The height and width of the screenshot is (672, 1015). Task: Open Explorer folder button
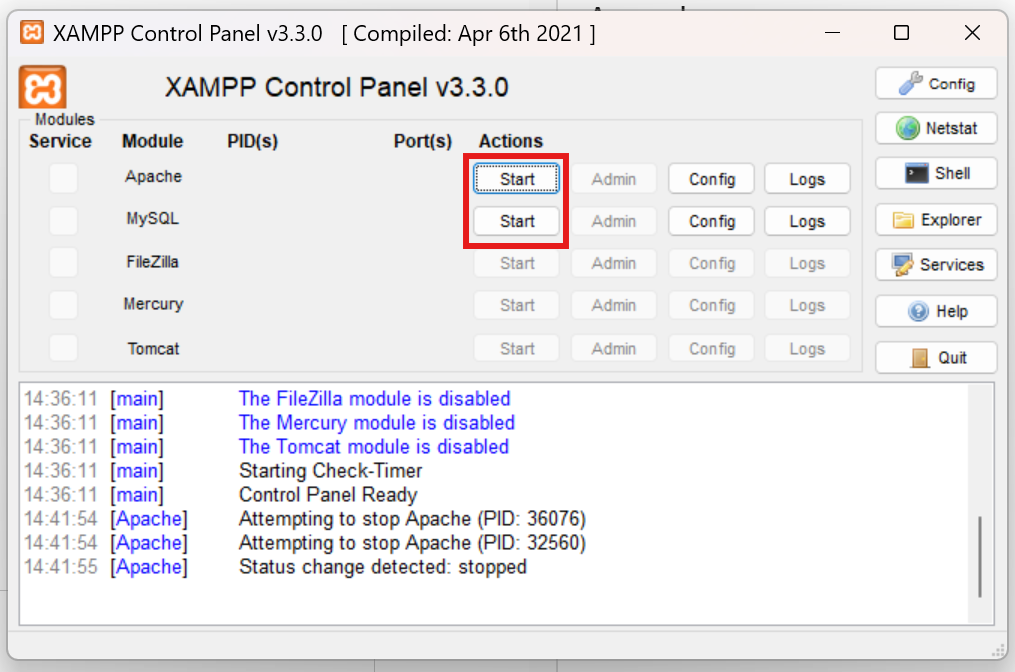click(x=936, y=220)
